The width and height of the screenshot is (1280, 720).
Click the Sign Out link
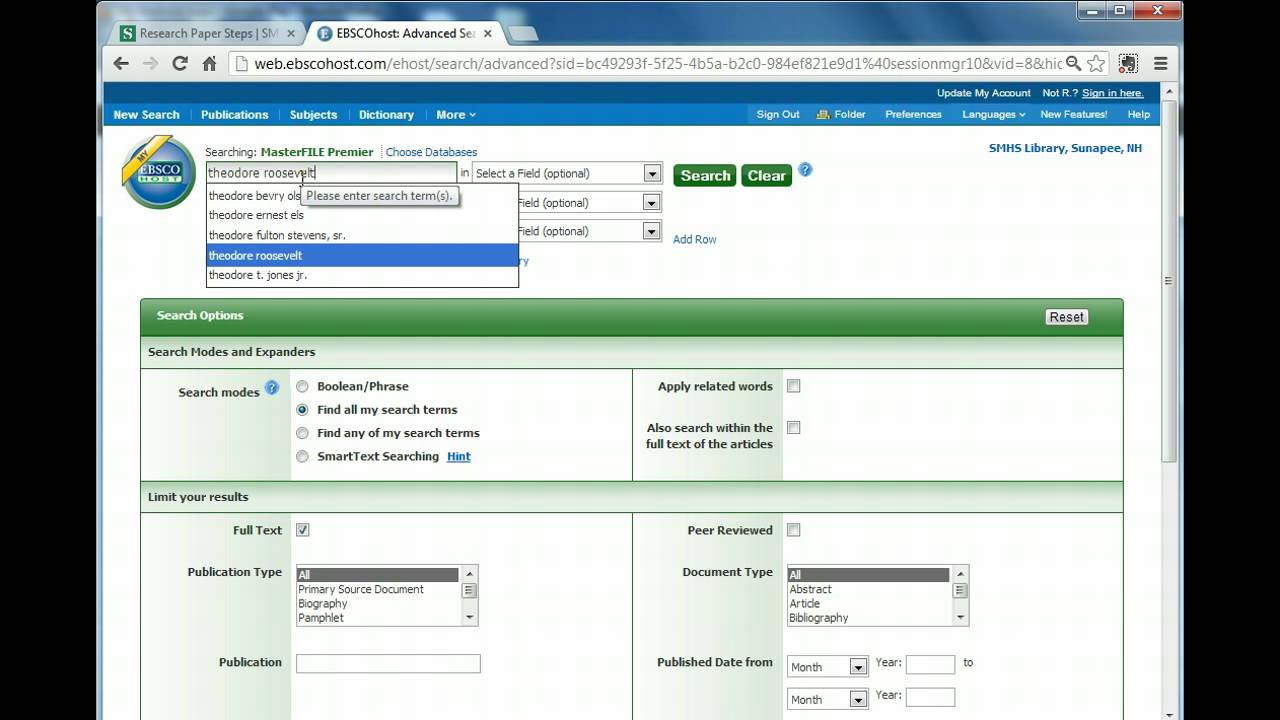[x=778, y=114]
